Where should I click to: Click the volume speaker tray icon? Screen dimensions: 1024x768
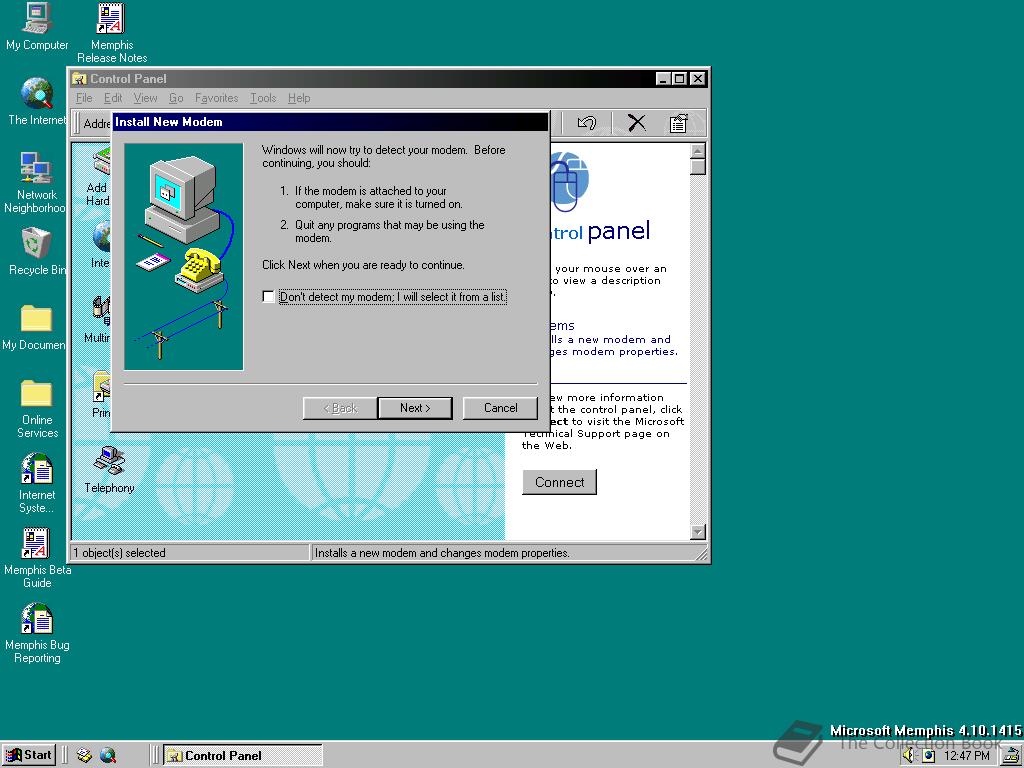point(909,756)
